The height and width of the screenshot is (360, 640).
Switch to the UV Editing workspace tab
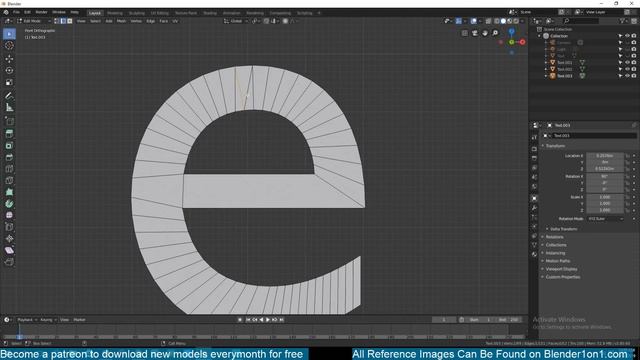coord(159,13)
